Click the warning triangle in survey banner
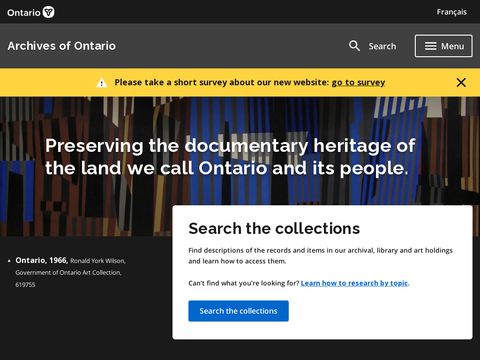The height and width of the screenshot is (360, 480). (x=102, y=83)
